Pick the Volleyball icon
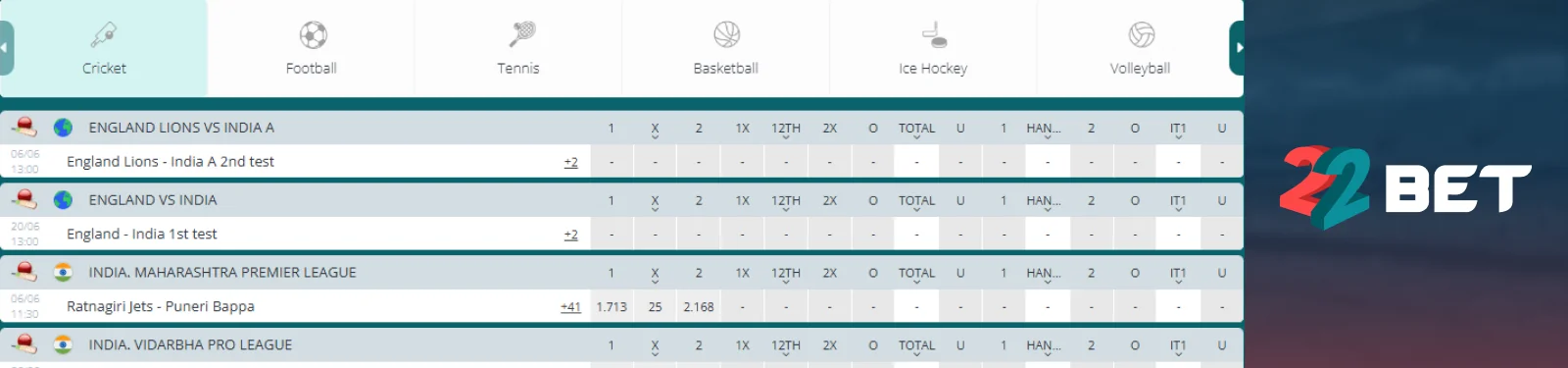 tap(1142, 35)
